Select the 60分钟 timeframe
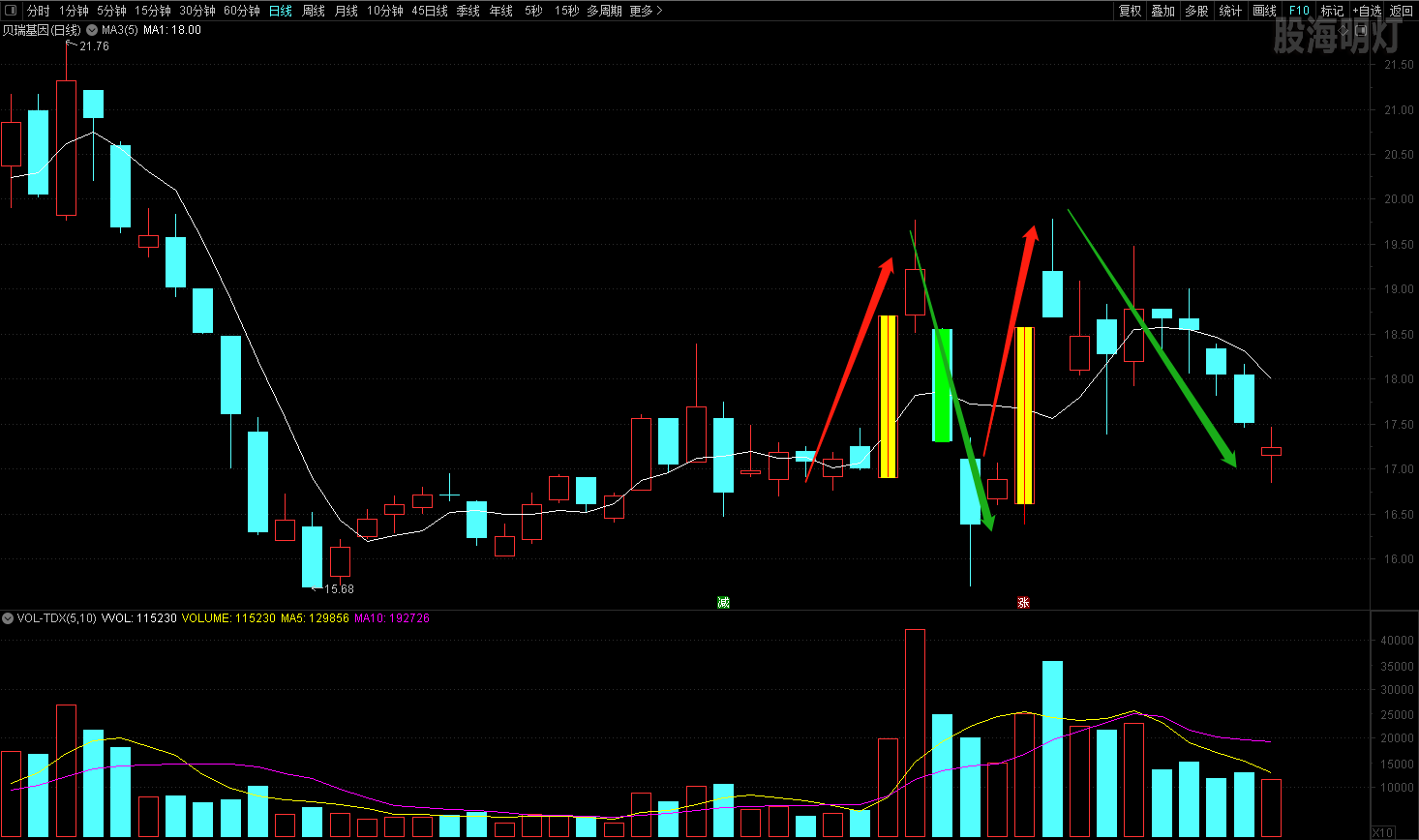The height and width of the screenshot is (840, 1419). (x=242, y=11)
